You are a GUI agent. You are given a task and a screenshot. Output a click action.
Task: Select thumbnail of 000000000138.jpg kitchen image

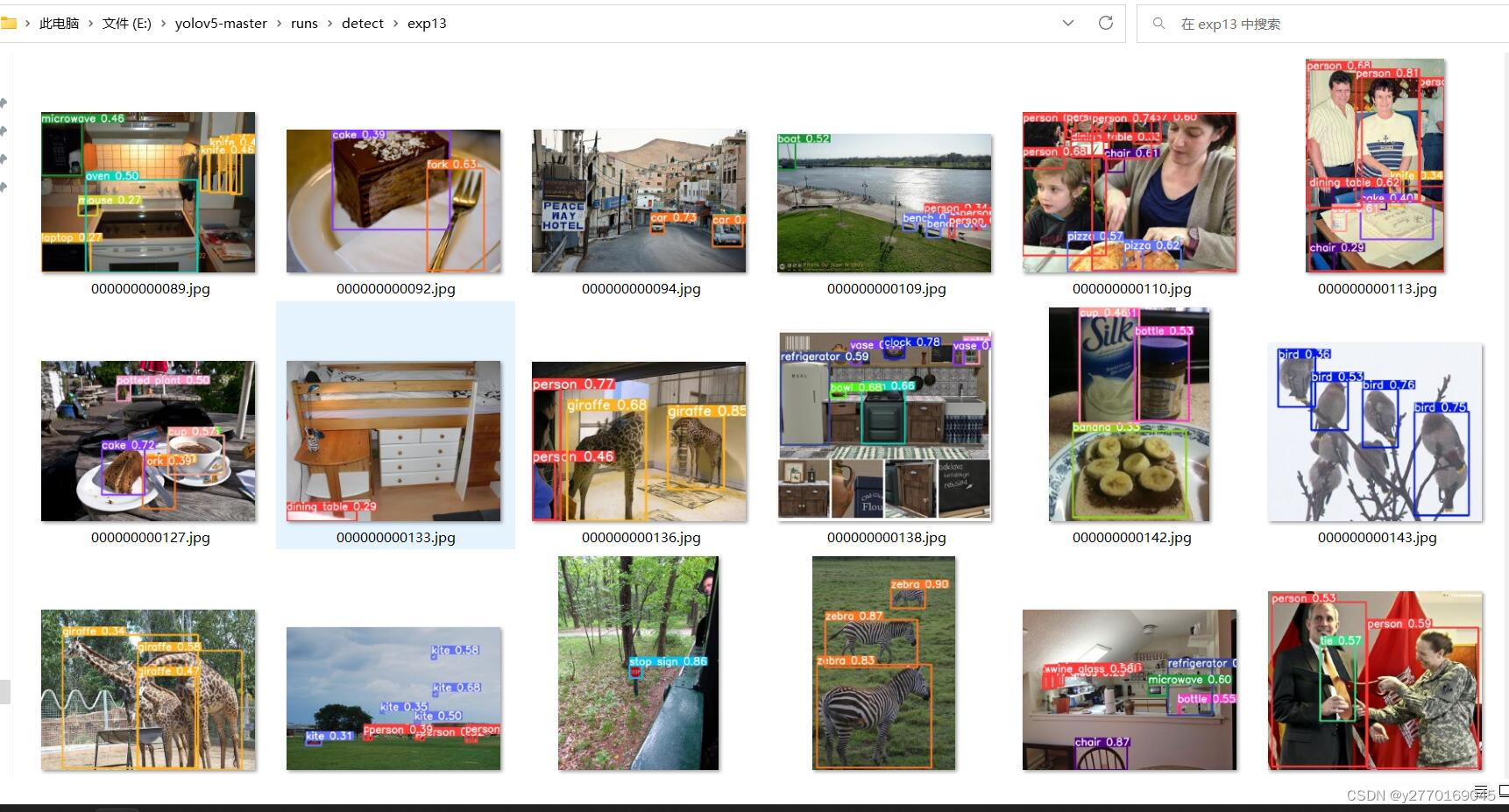pos(884,426)
